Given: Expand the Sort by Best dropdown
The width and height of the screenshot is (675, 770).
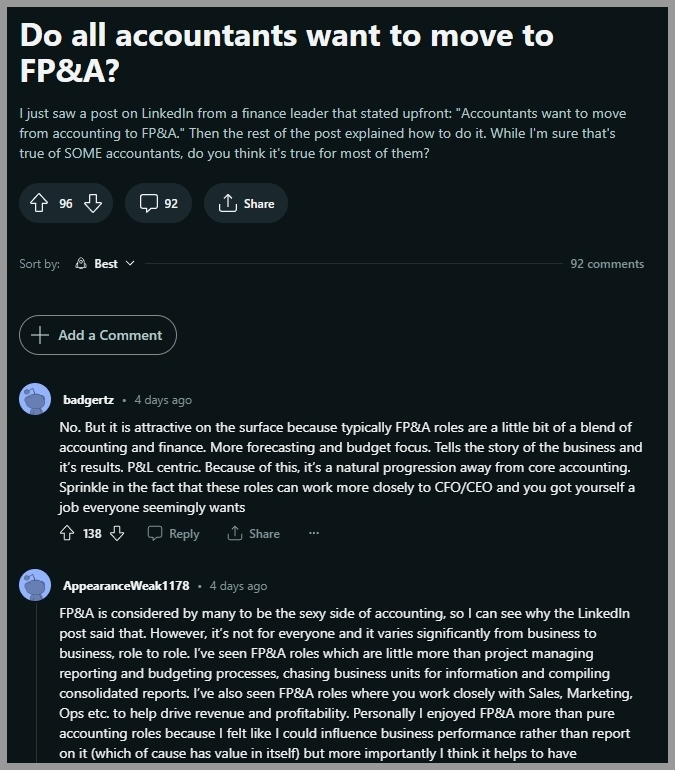Looking at the screenshot, I should (x=105, y=264).
